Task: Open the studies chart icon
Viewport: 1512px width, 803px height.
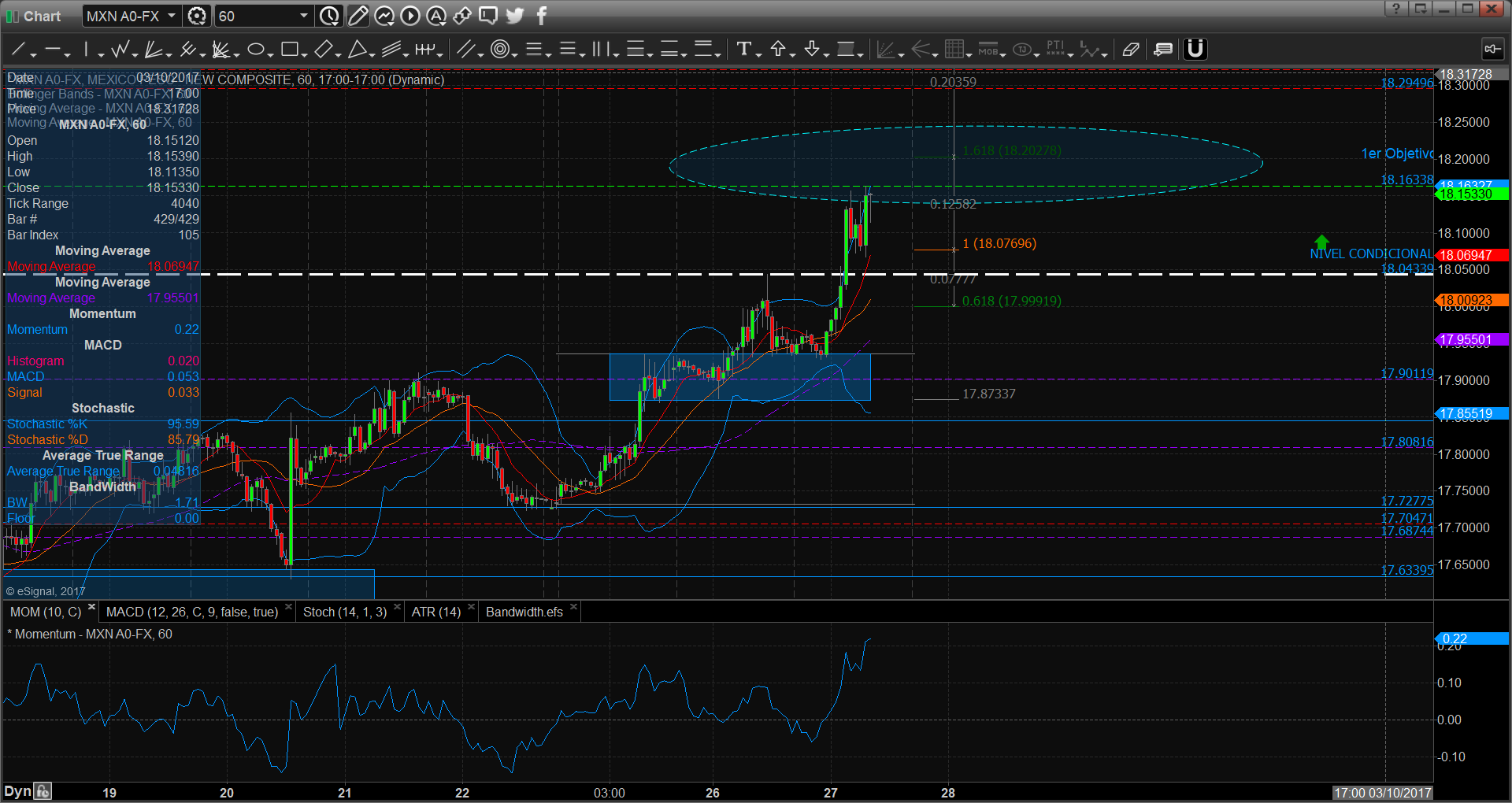Action: click(x=384, y=16)
